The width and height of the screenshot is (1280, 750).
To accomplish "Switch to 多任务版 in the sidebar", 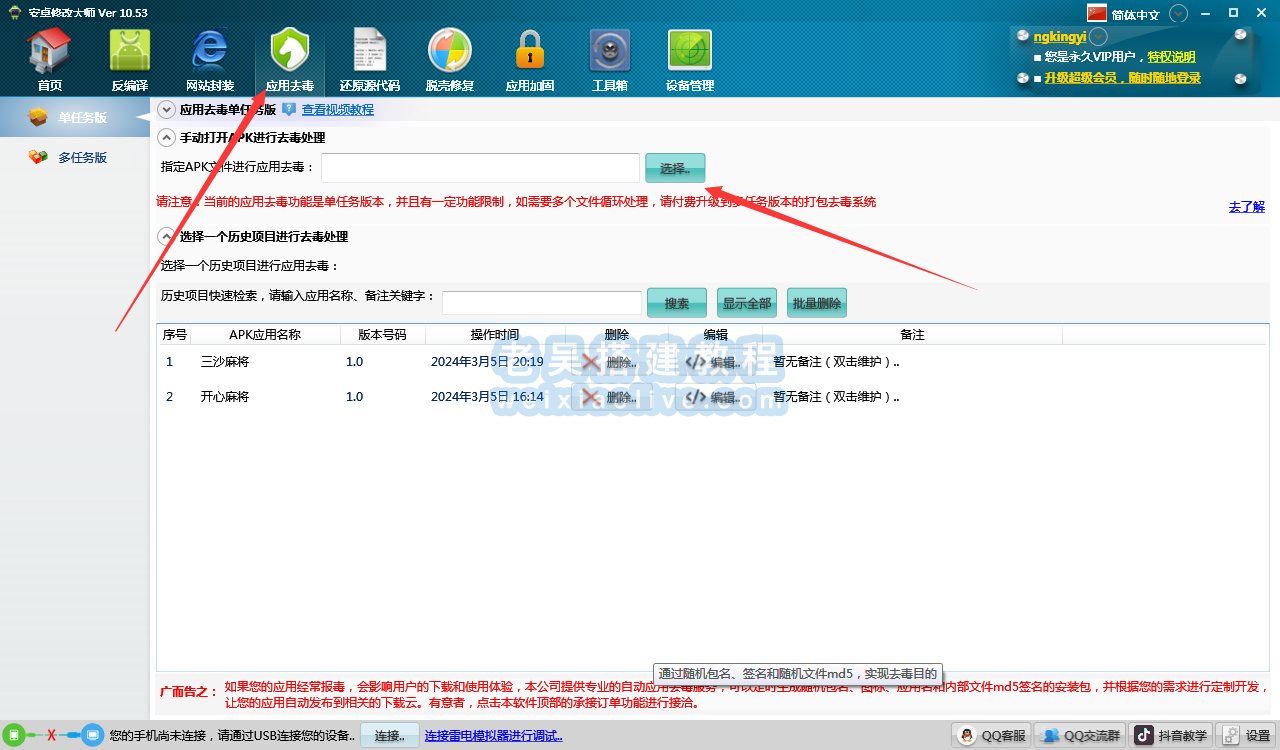I will (x=82, y=157).
